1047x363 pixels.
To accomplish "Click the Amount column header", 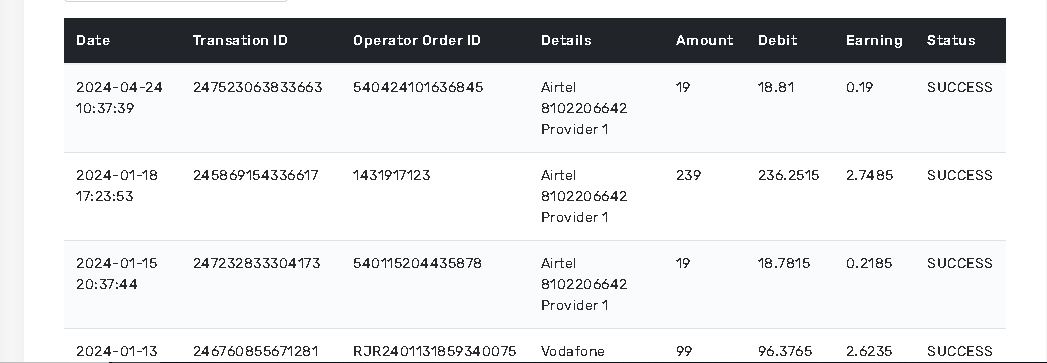I will point(704,40).
